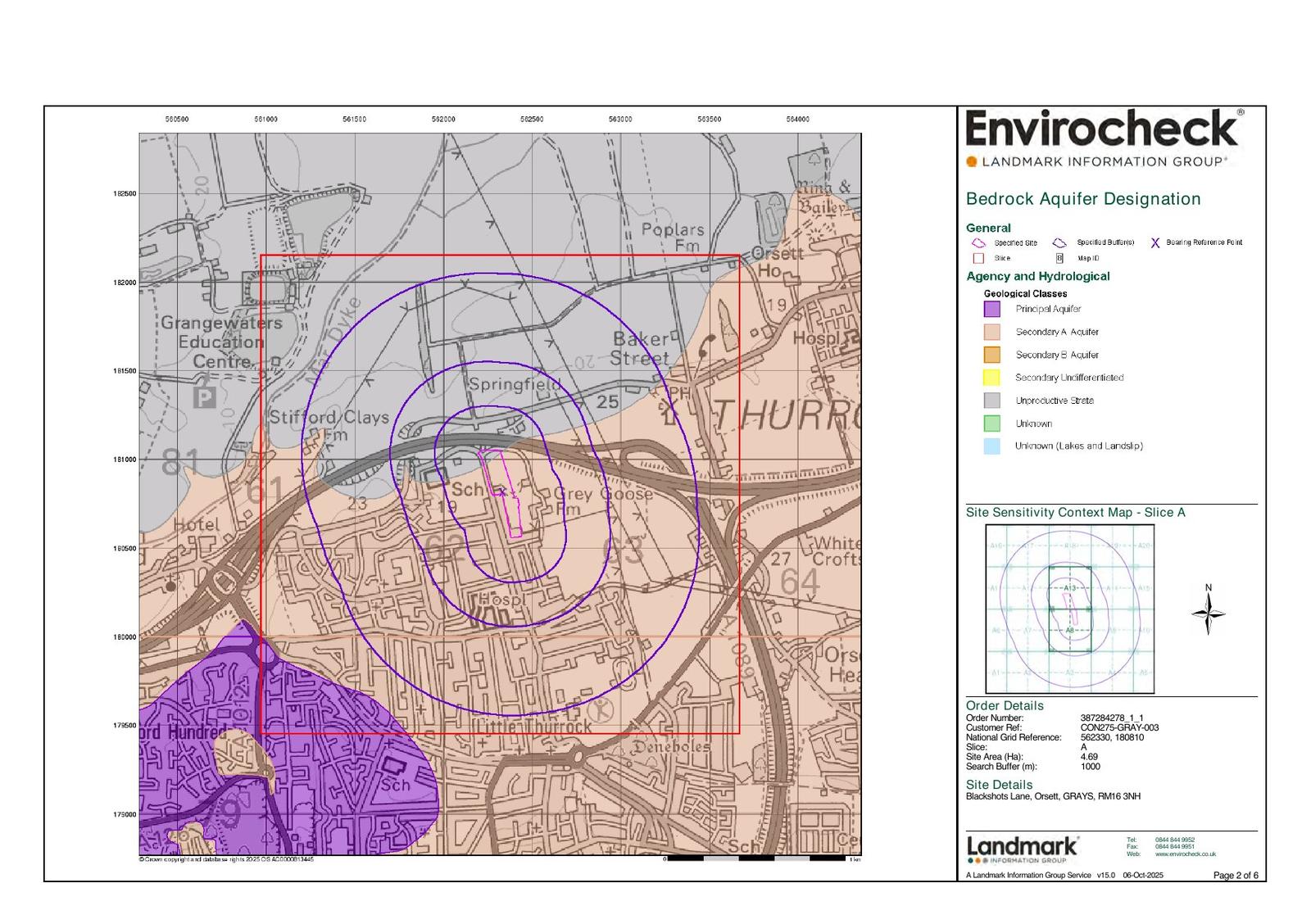Image resolution: width=1311 pixels, height=924 pixels.
Task: Click the Specified Site legend icon
Action: pos(978,243)
